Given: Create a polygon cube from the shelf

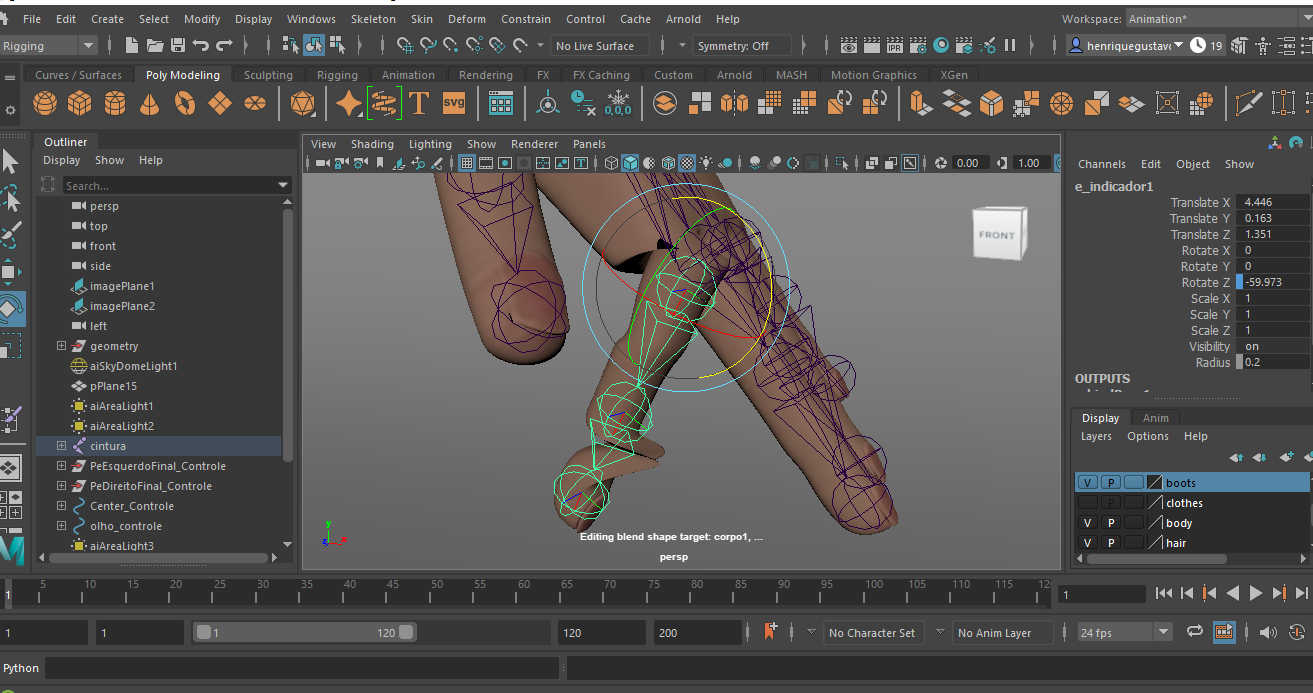Looking at the screenshot, I should click(x=79, y=103).
